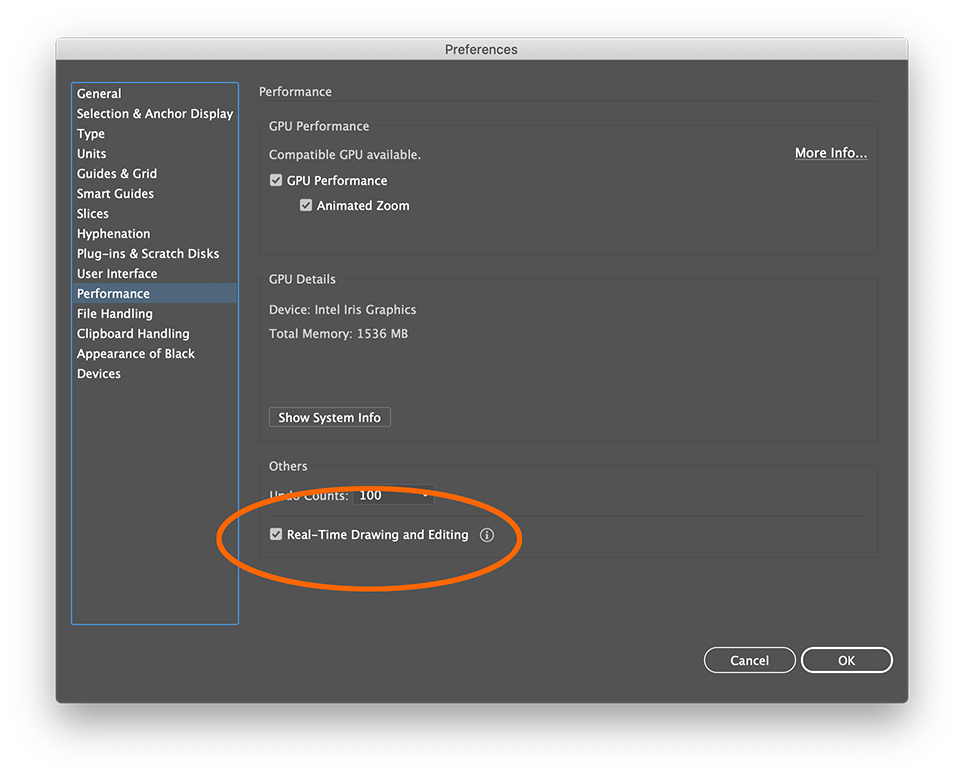Click the Cancel button

(749, 660)
